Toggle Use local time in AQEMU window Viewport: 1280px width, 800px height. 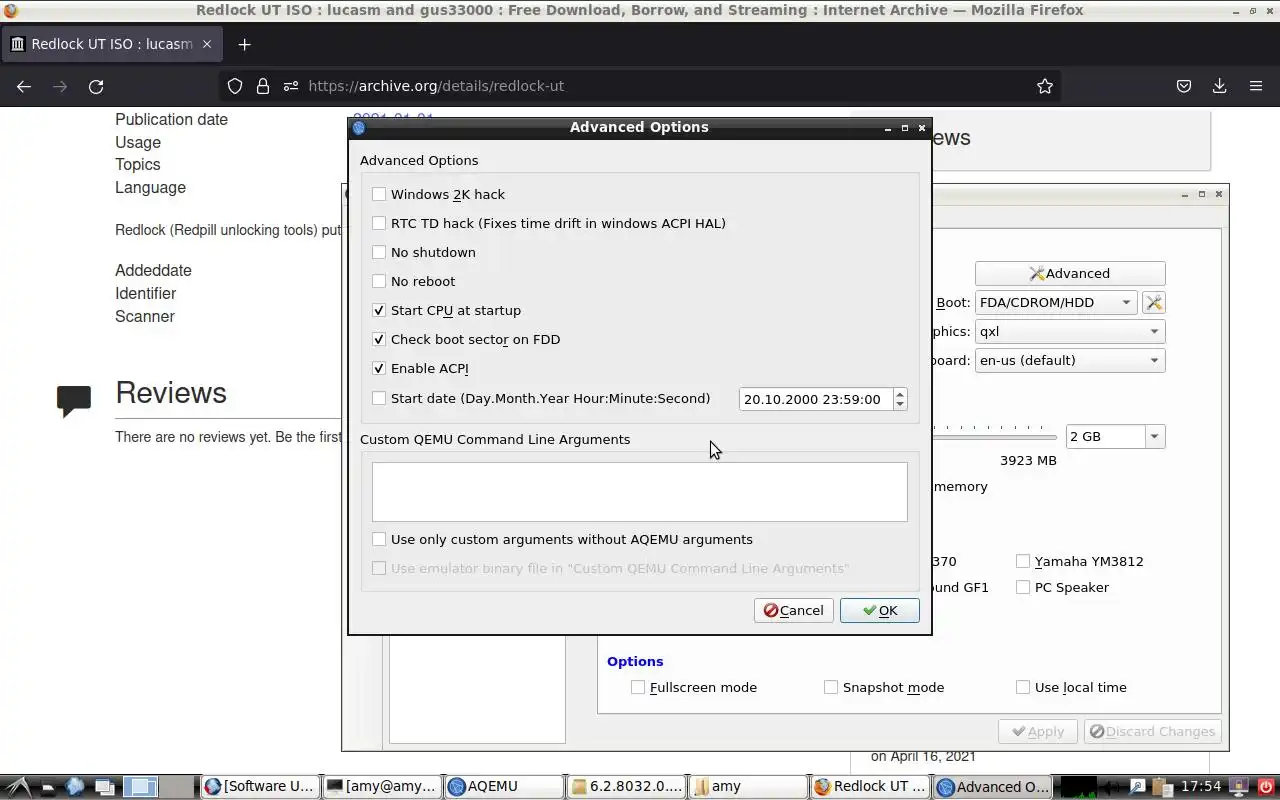pyautogui.click(x=1023, y=687)
